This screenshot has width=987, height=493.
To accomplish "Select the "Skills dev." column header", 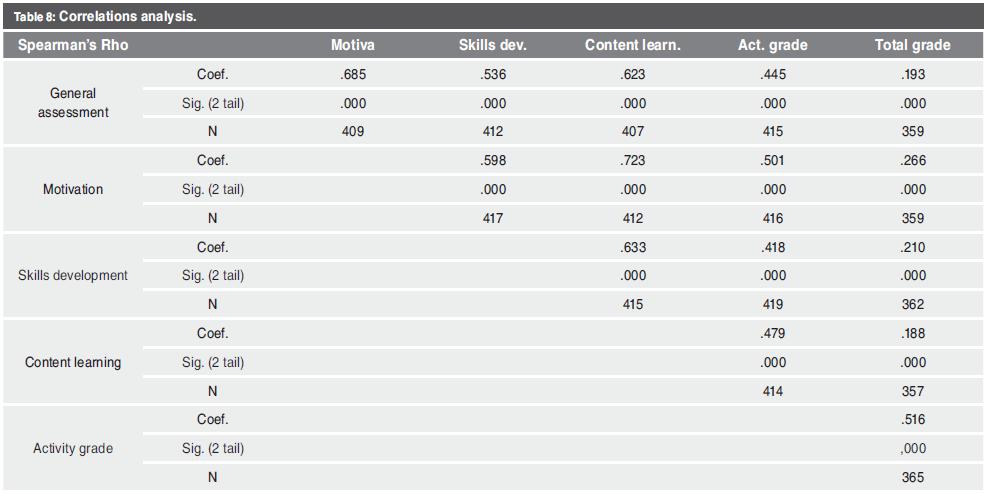I will click(492, 46).
